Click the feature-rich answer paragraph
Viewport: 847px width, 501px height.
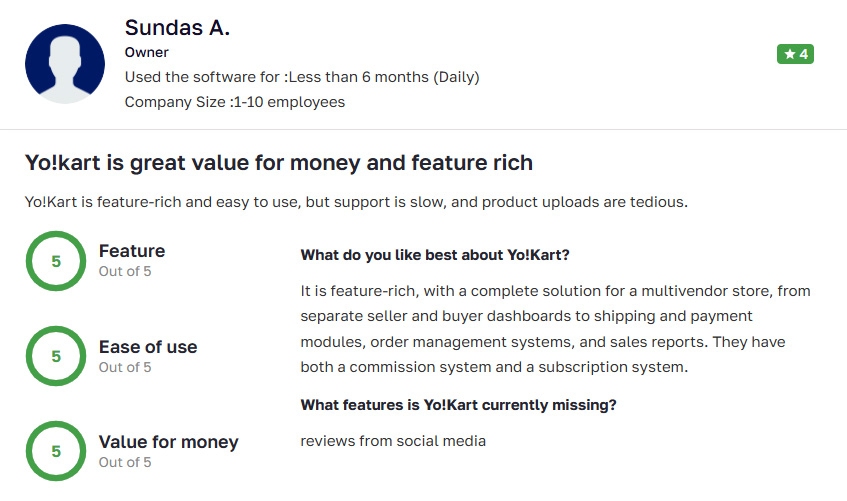tap(555, 329)
